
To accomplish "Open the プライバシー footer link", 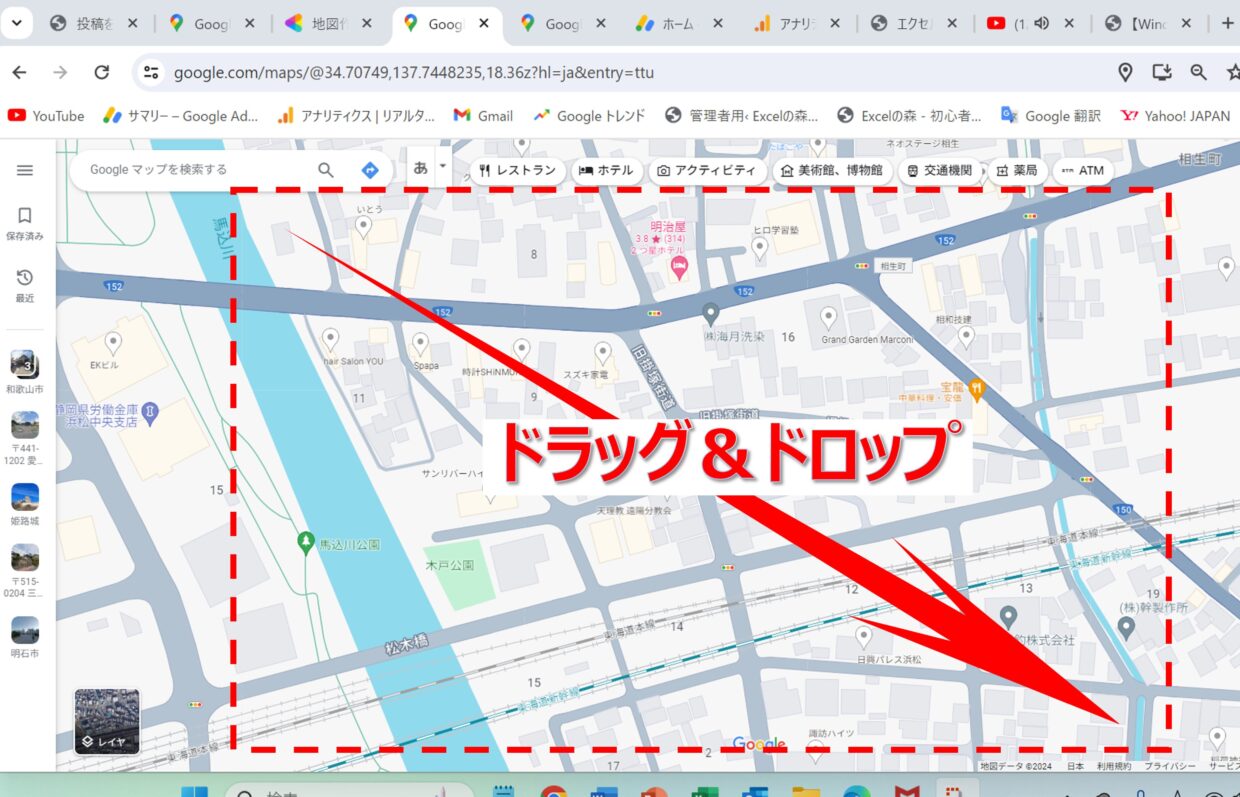I will pyautogui.click(x=1170, y=766).
